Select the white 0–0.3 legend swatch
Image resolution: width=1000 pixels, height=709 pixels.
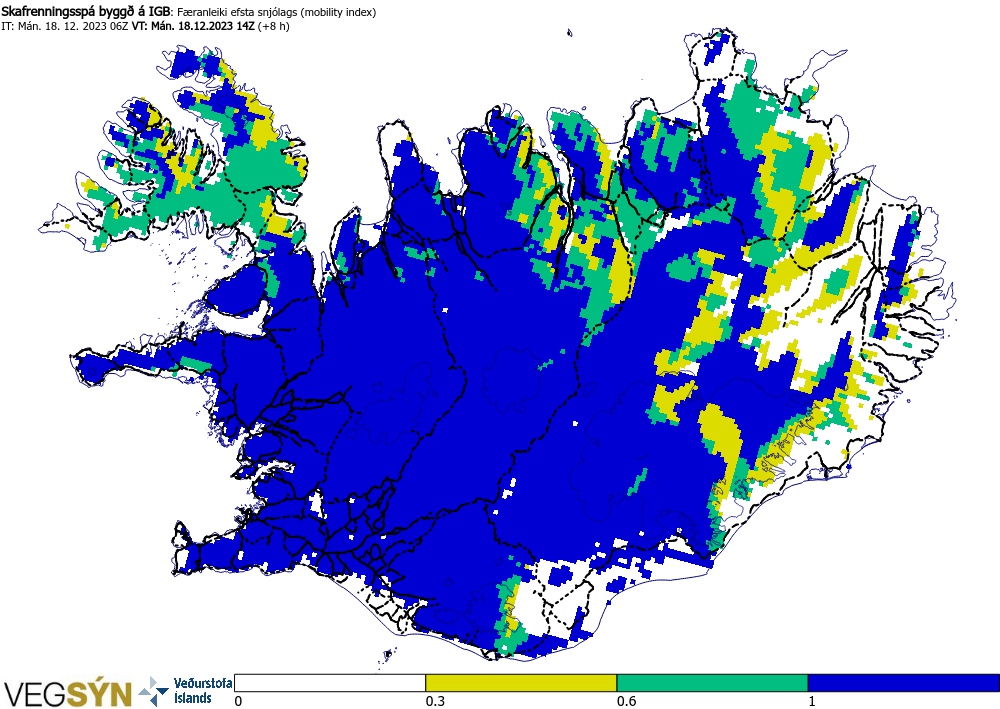click(330, 683)
